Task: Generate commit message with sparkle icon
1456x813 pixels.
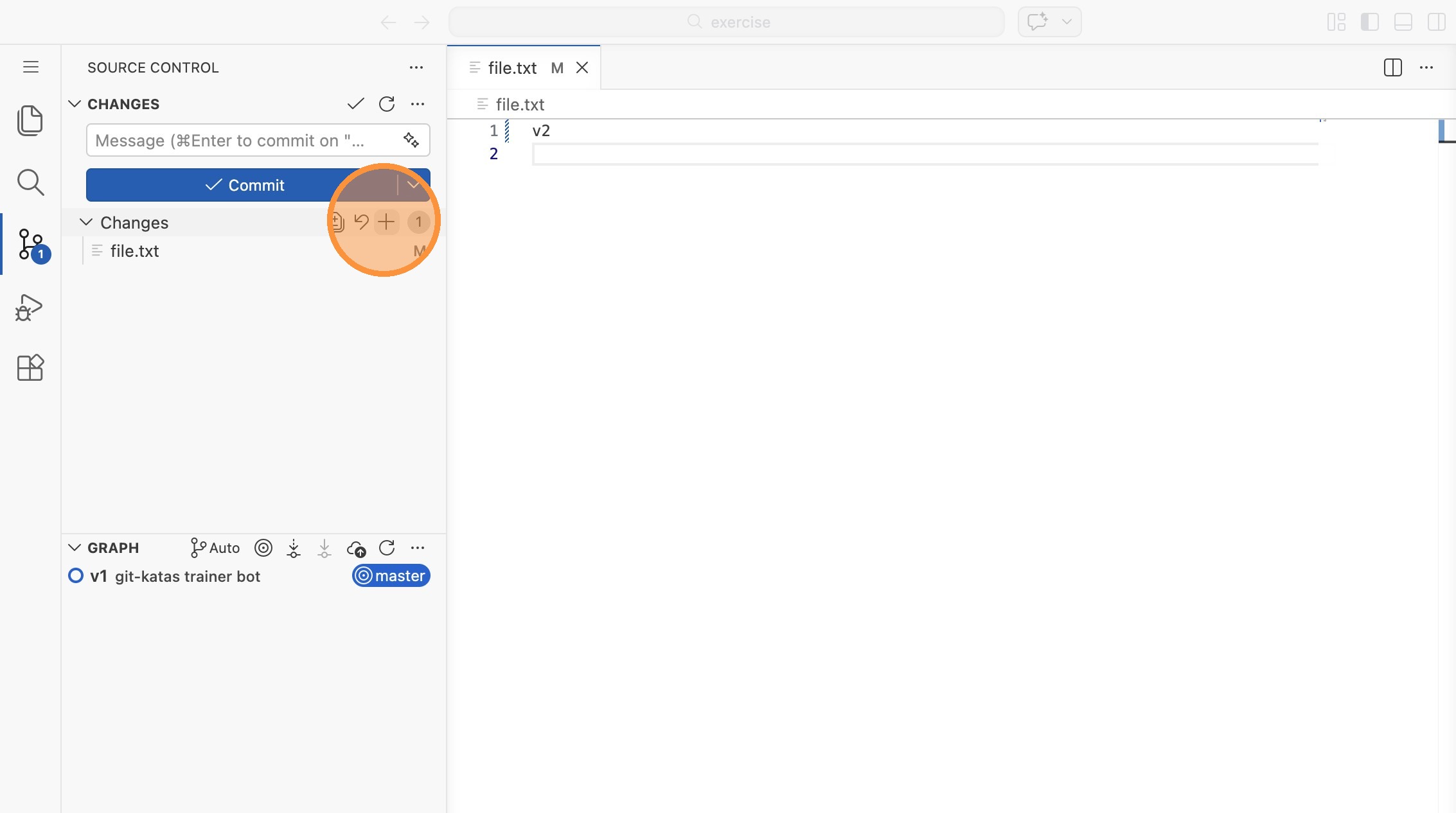Action: coord(411,140)
